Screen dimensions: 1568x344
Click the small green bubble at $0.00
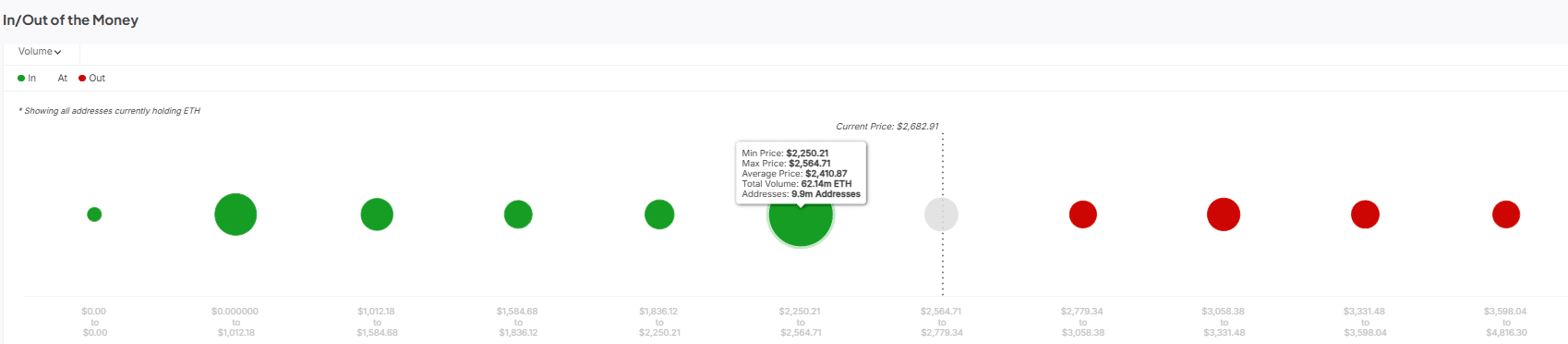pyautogui.click(x=94, y=215)
